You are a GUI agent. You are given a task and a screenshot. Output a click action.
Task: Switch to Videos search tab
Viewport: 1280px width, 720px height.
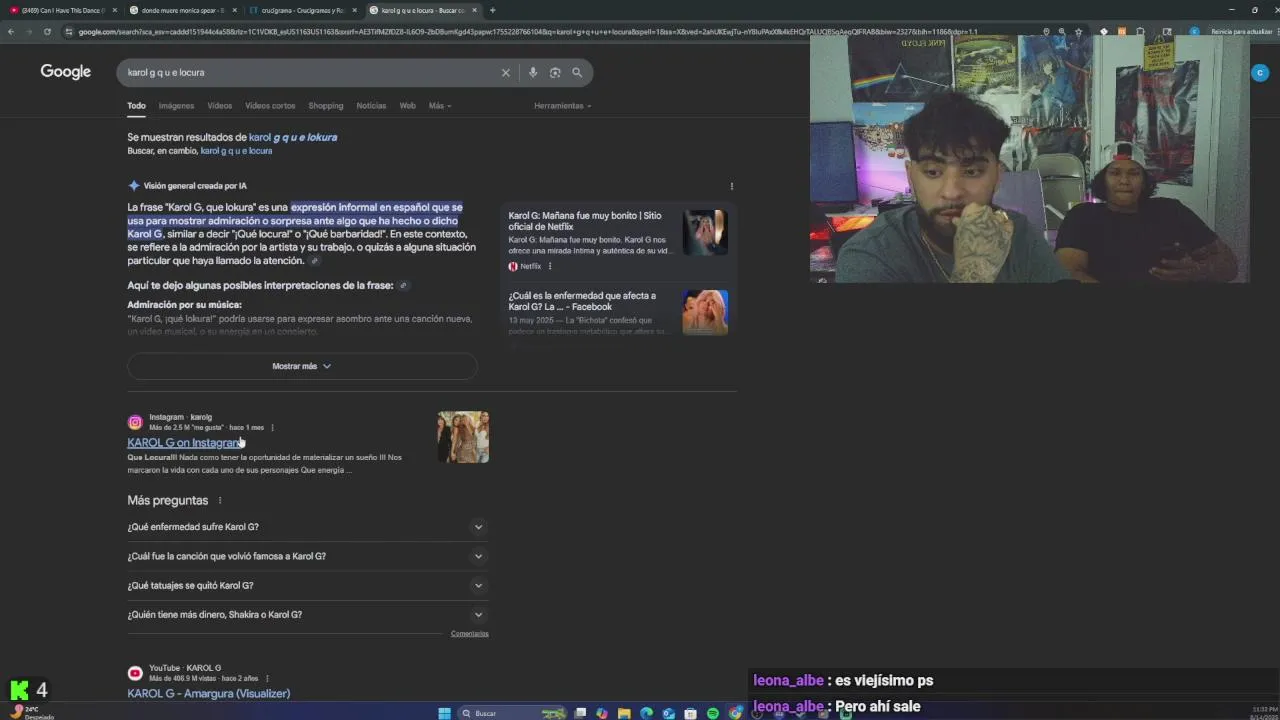click(219, 105)
